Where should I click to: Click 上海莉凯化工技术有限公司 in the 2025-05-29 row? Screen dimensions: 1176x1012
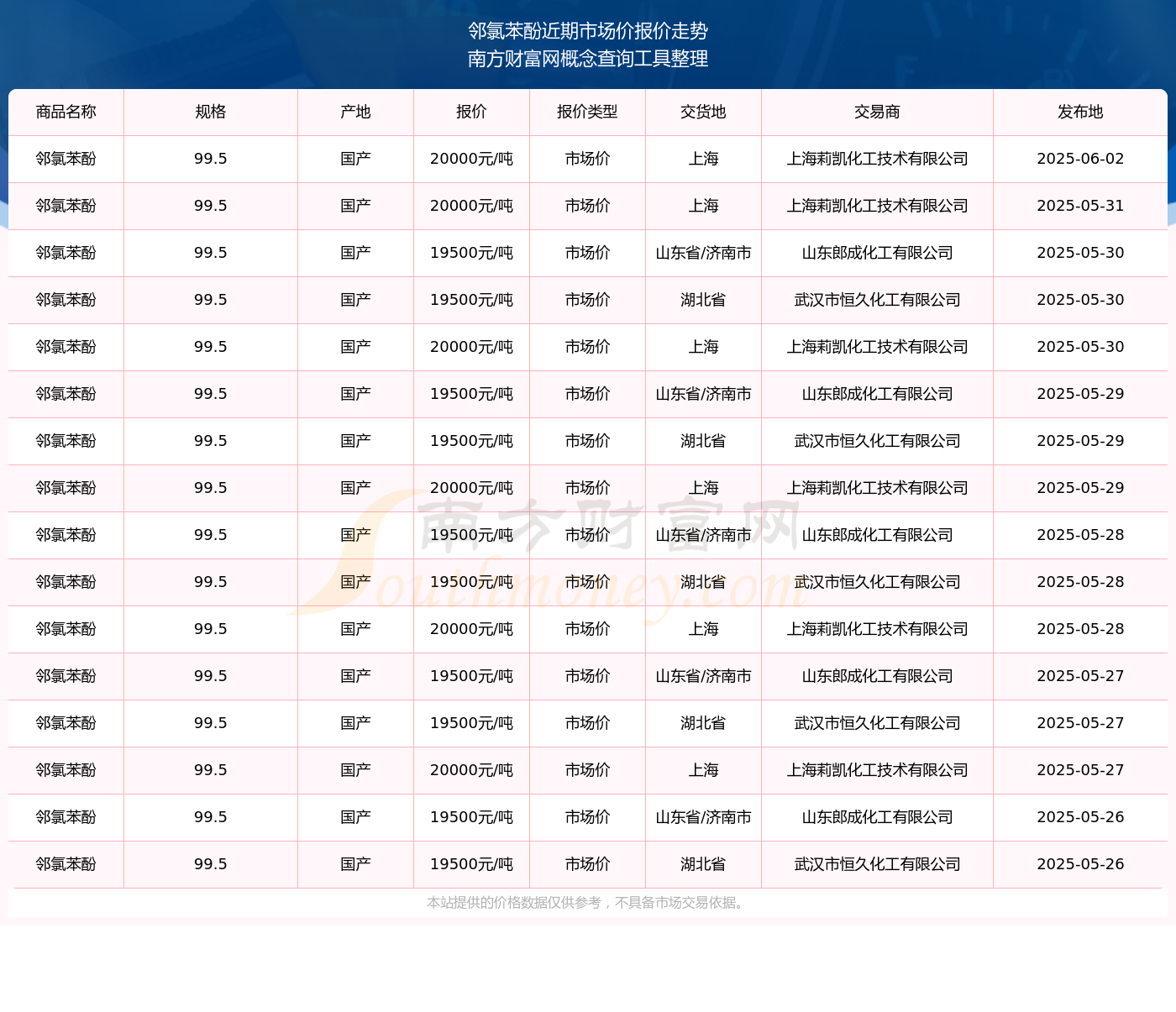[x=878, y=488]
